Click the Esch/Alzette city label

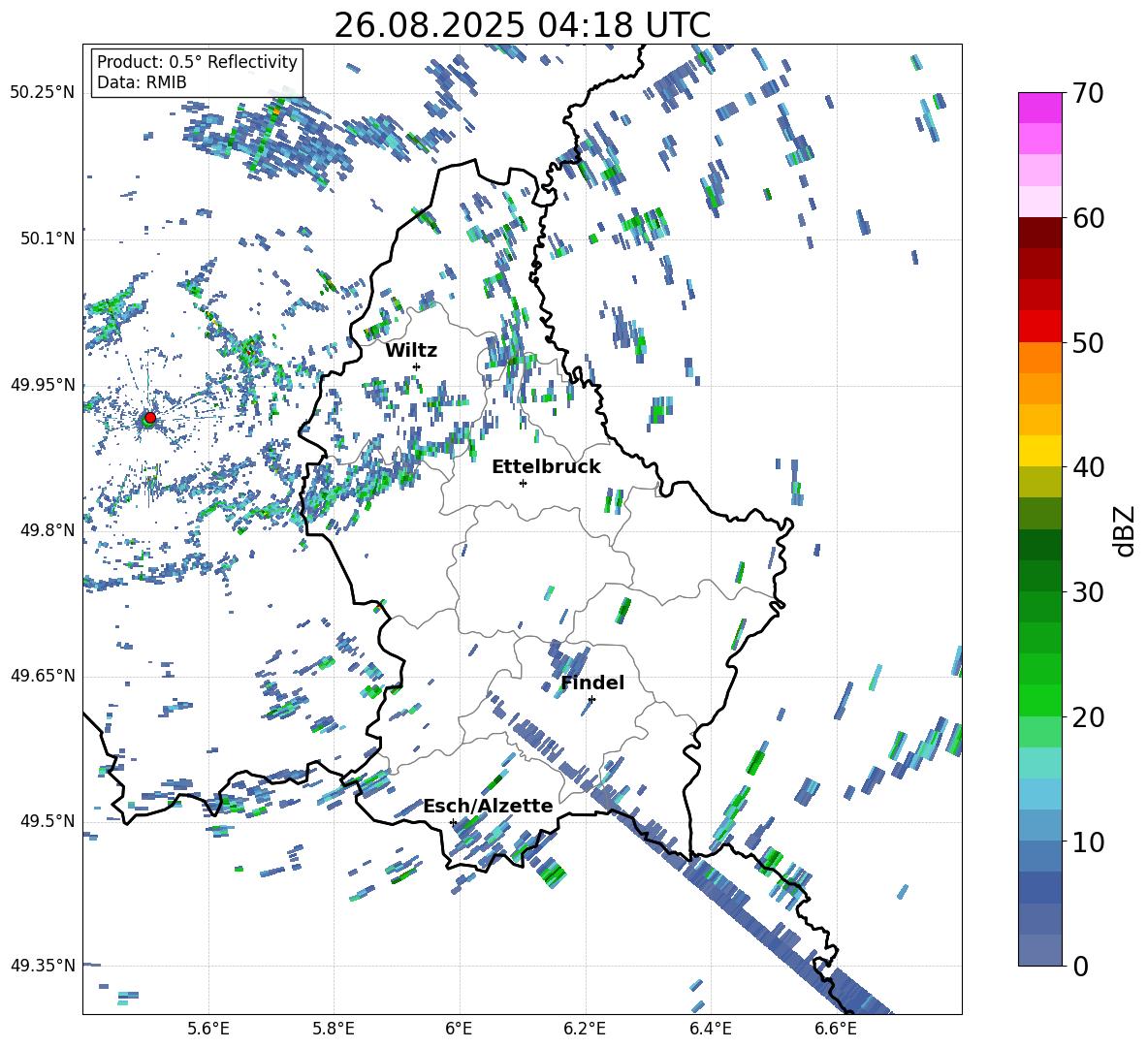click(488, 806)
